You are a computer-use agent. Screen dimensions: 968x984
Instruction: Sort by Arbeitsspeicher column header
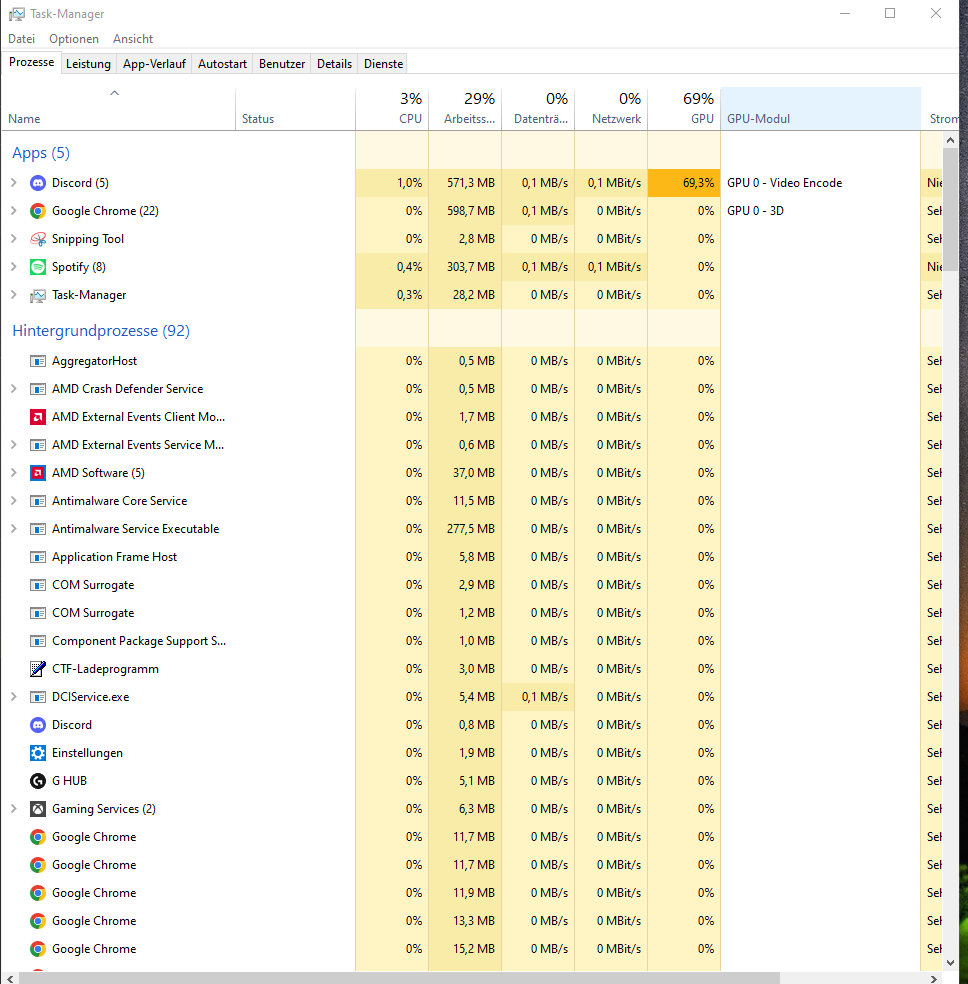tap(465, 109)
